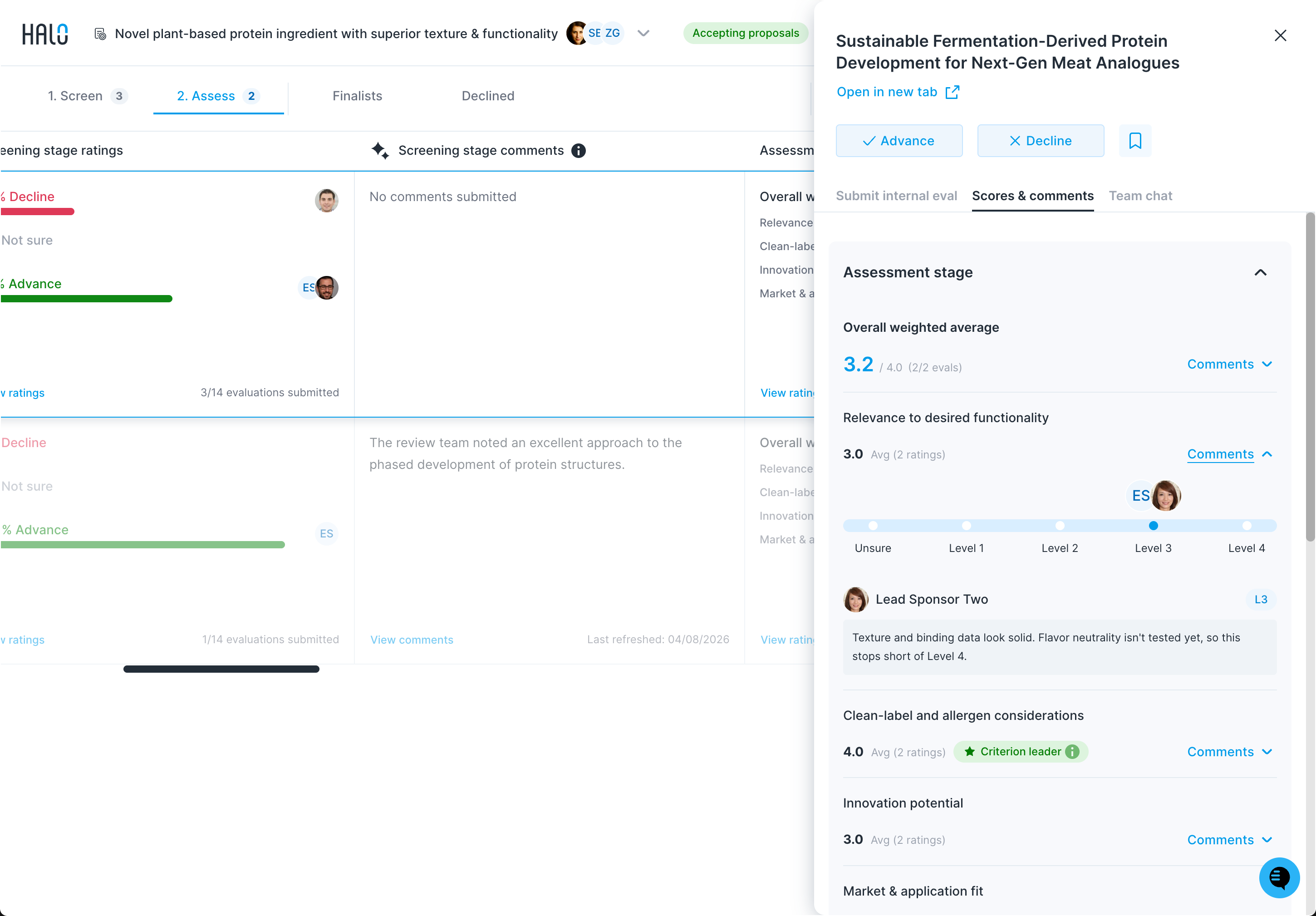Expand Comments for Clean-label and allergen considerations
Image resolution: width=1316 pixels, height=916 pixels.
(x=1230, y=752)
